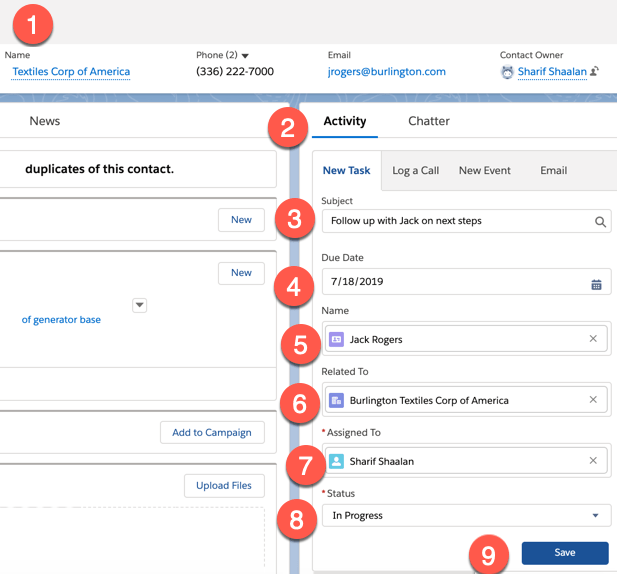617x574 pixels.
Task: Open the 'of generator base' link
Action: pos(61,319)
